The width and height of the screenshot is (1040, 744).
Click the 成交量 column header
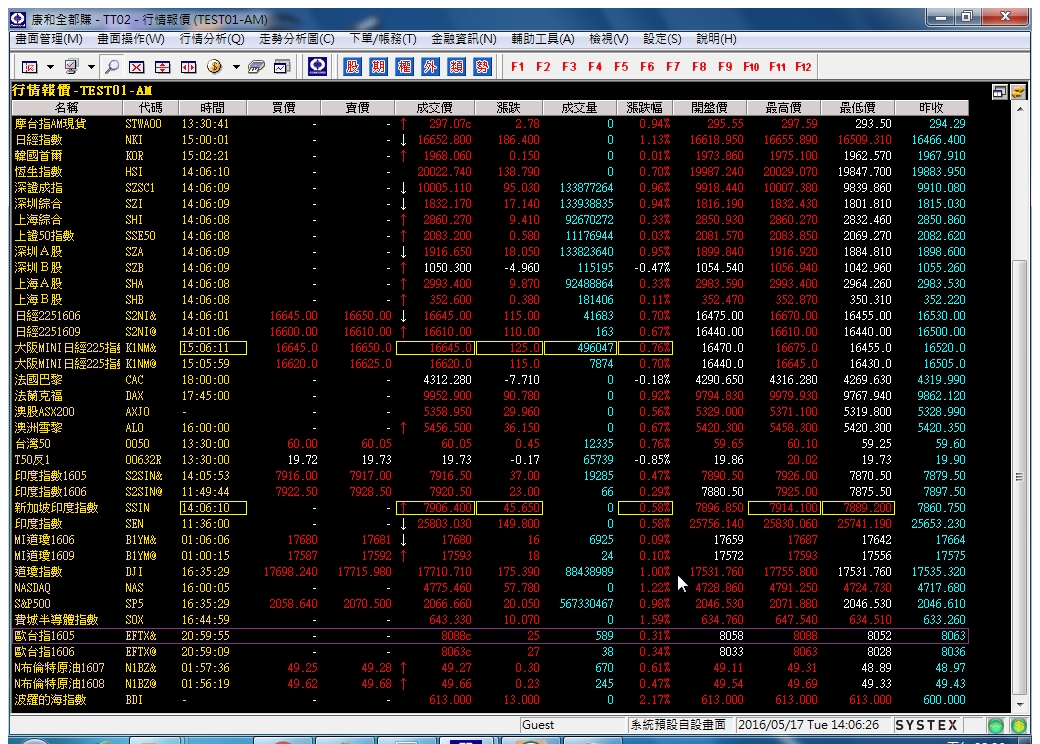(x=579, y=107)
